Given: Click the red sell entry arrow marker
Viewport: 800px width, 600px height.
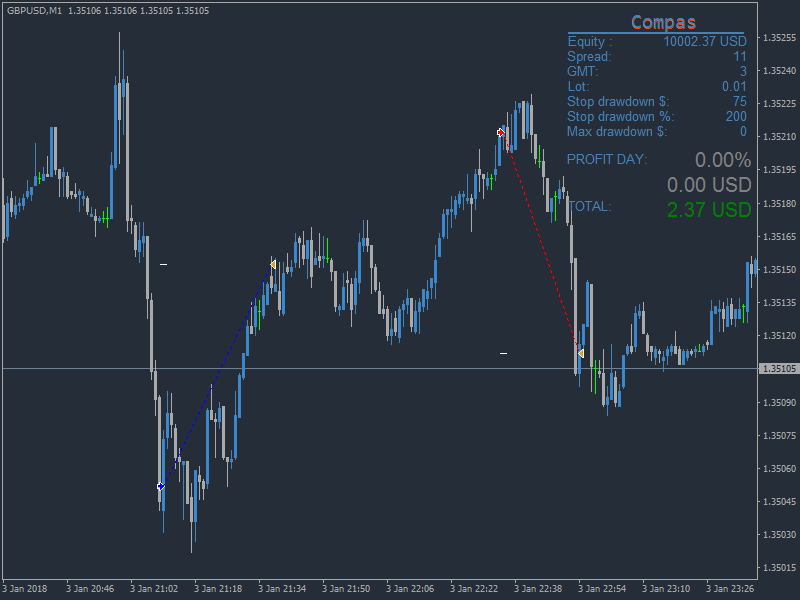Looking at the screenshot, I should [501, 133].
